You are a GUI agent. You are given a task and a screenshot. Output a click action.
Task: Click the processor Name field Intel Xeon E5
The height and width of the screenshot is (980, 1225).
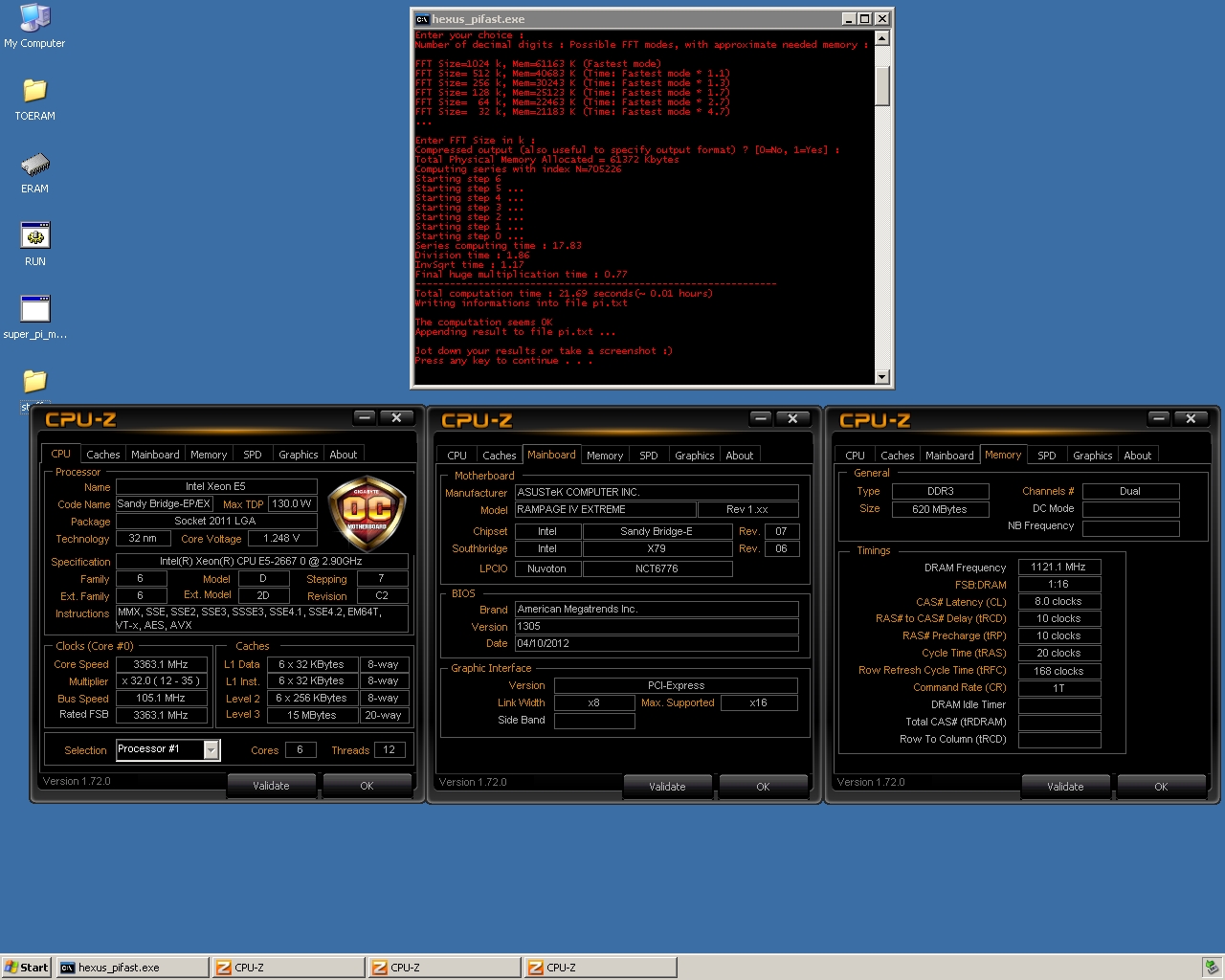tap(216, 486)
